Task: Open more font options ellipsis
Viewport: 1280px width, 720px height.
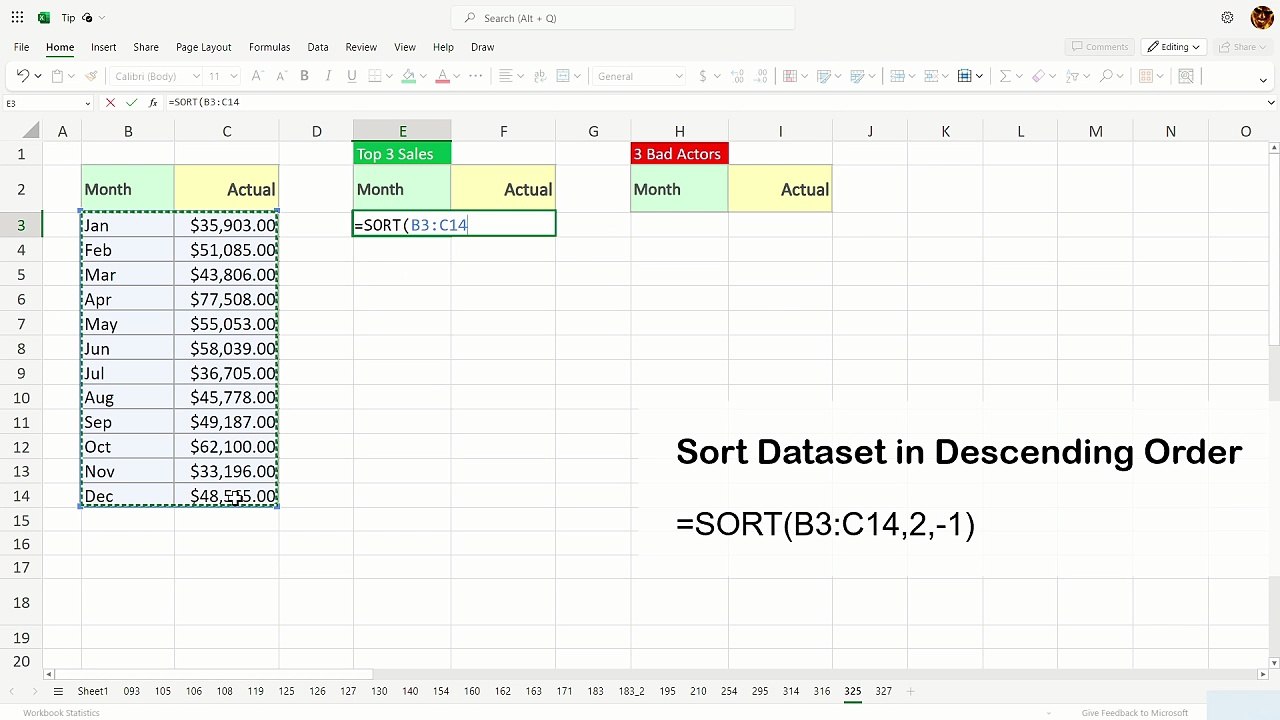Action: 474,76
